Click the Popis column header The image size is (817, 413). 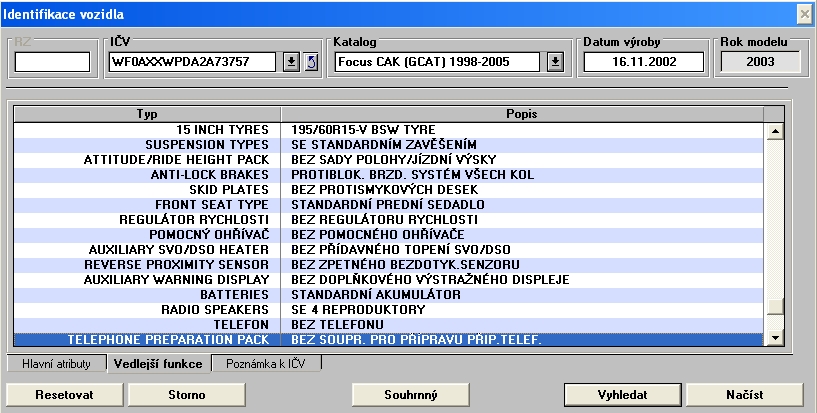click(523, 114)
